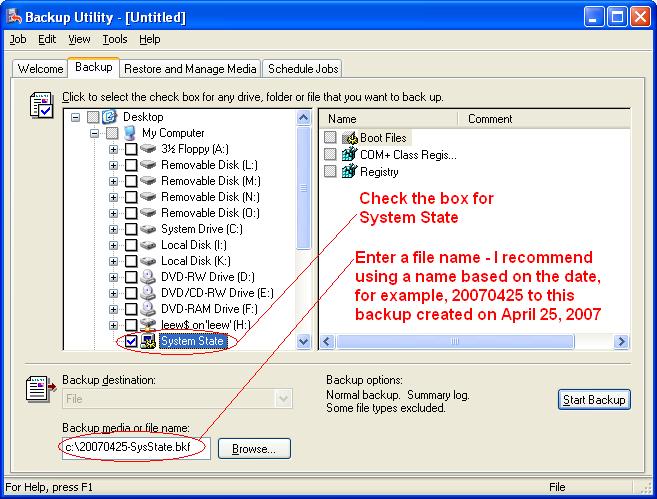Click the file list horizontal scrollbar thumb
This screenshot has height=499, width=657.
click(455, 341)
